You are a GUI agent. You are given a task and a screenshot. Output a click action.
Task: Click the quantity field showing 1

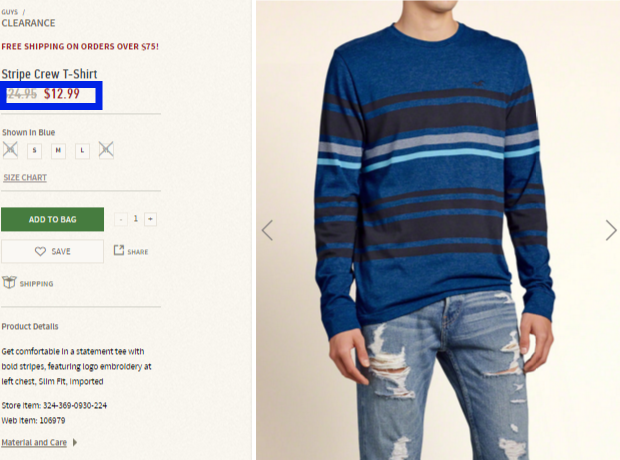136,219
